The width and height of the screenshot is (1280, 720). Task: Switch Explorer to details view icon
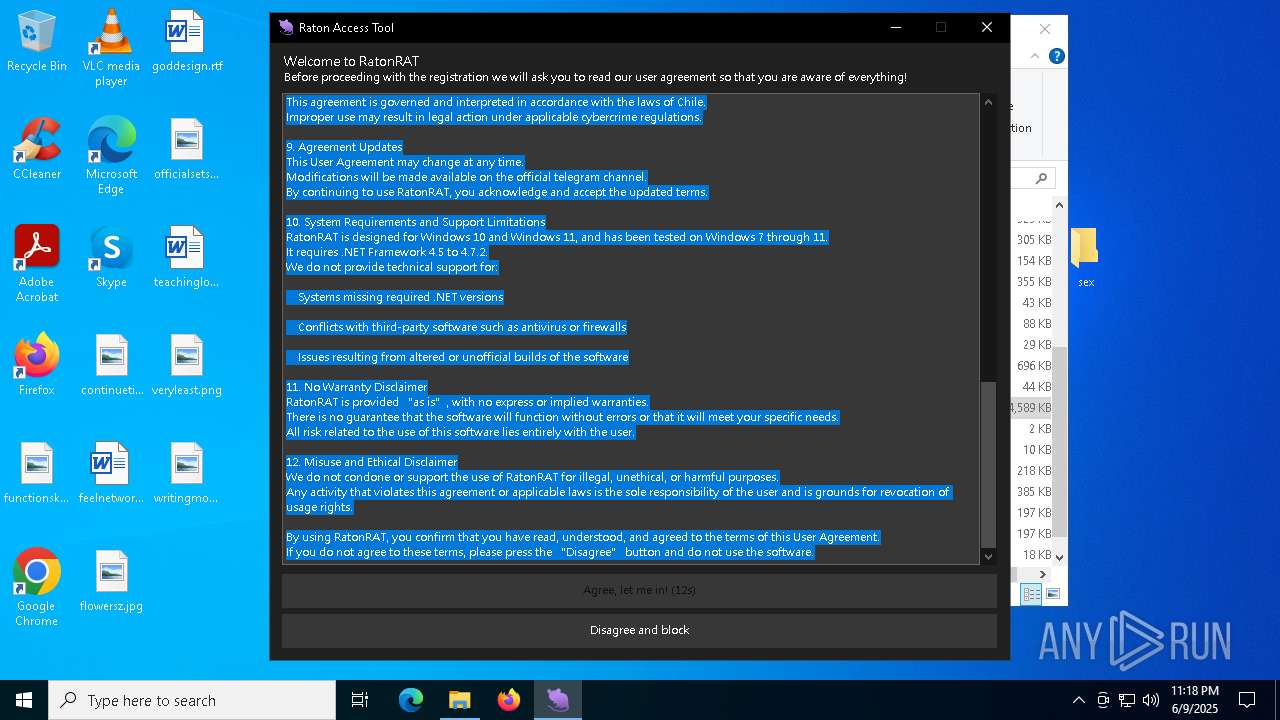[x=1031, y=594]
